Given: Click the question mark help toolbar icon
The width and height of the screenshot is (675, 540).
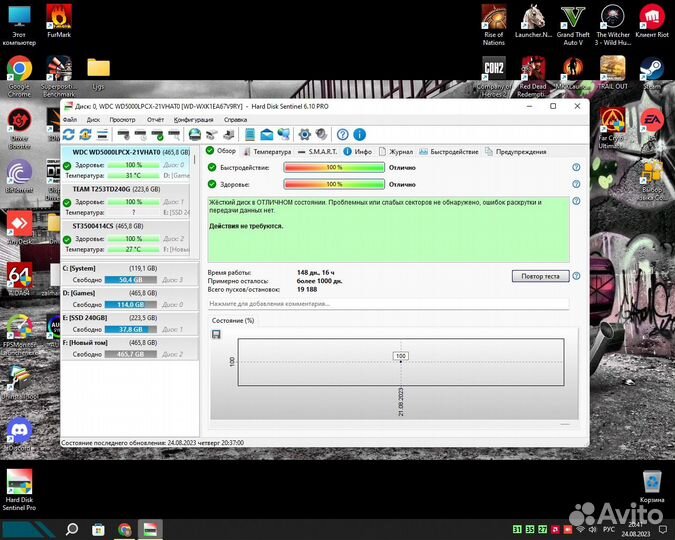Looking at the screenshot, I should pos(342,135).
